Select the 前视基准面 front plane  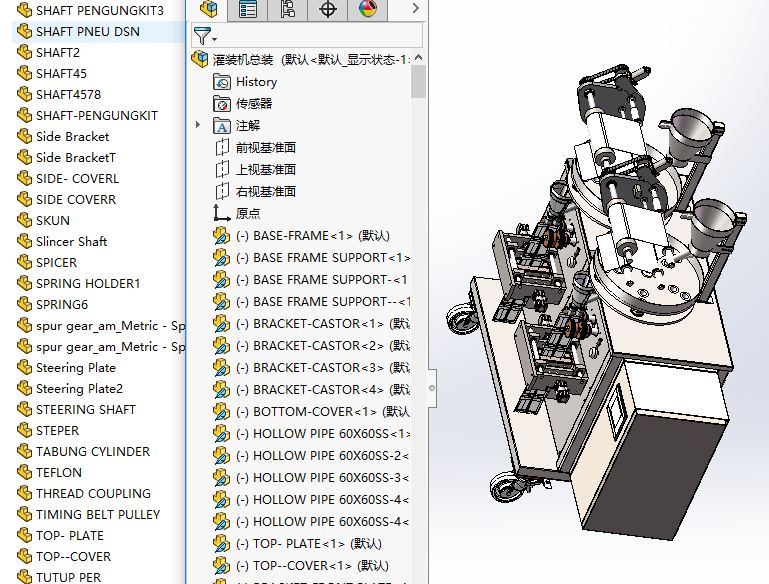[265, 148]
